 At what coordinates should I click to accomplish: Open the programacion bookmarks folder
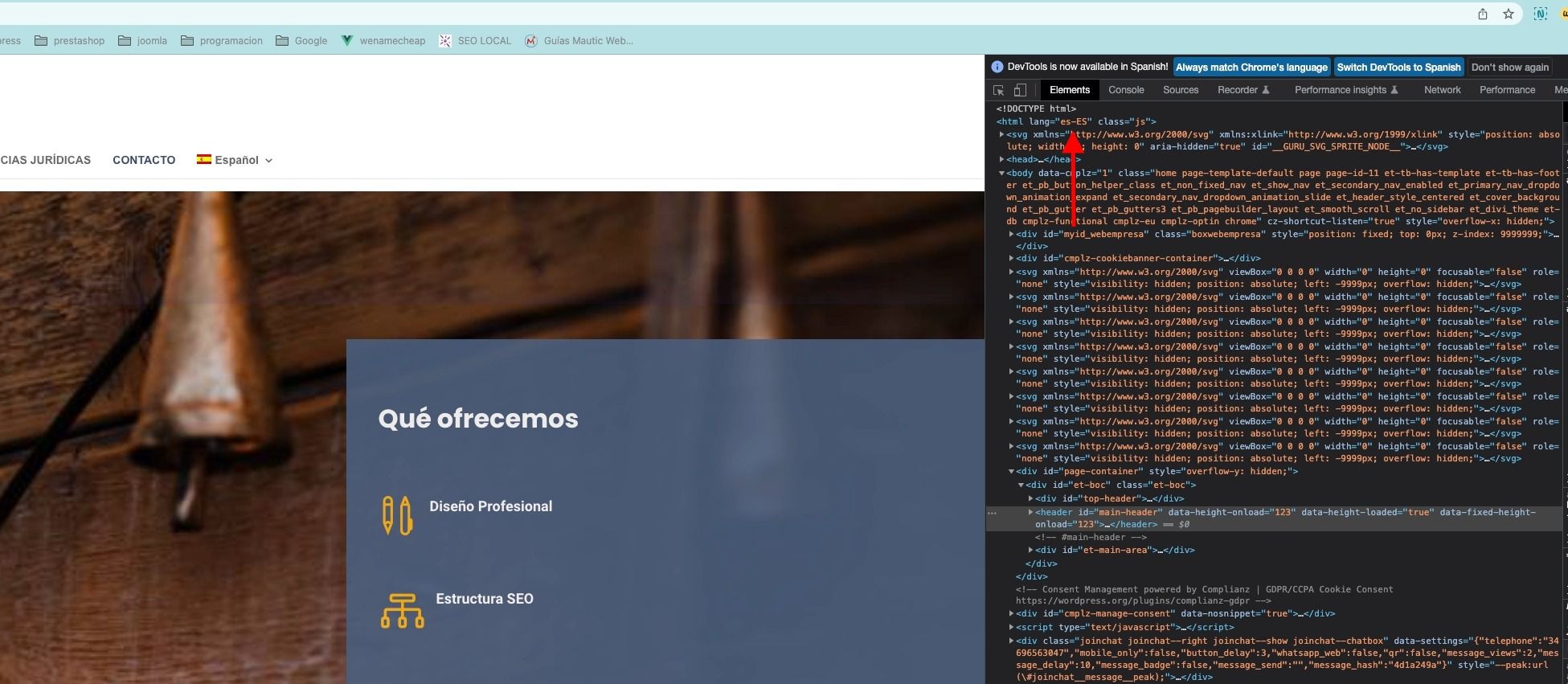[222, 41]
